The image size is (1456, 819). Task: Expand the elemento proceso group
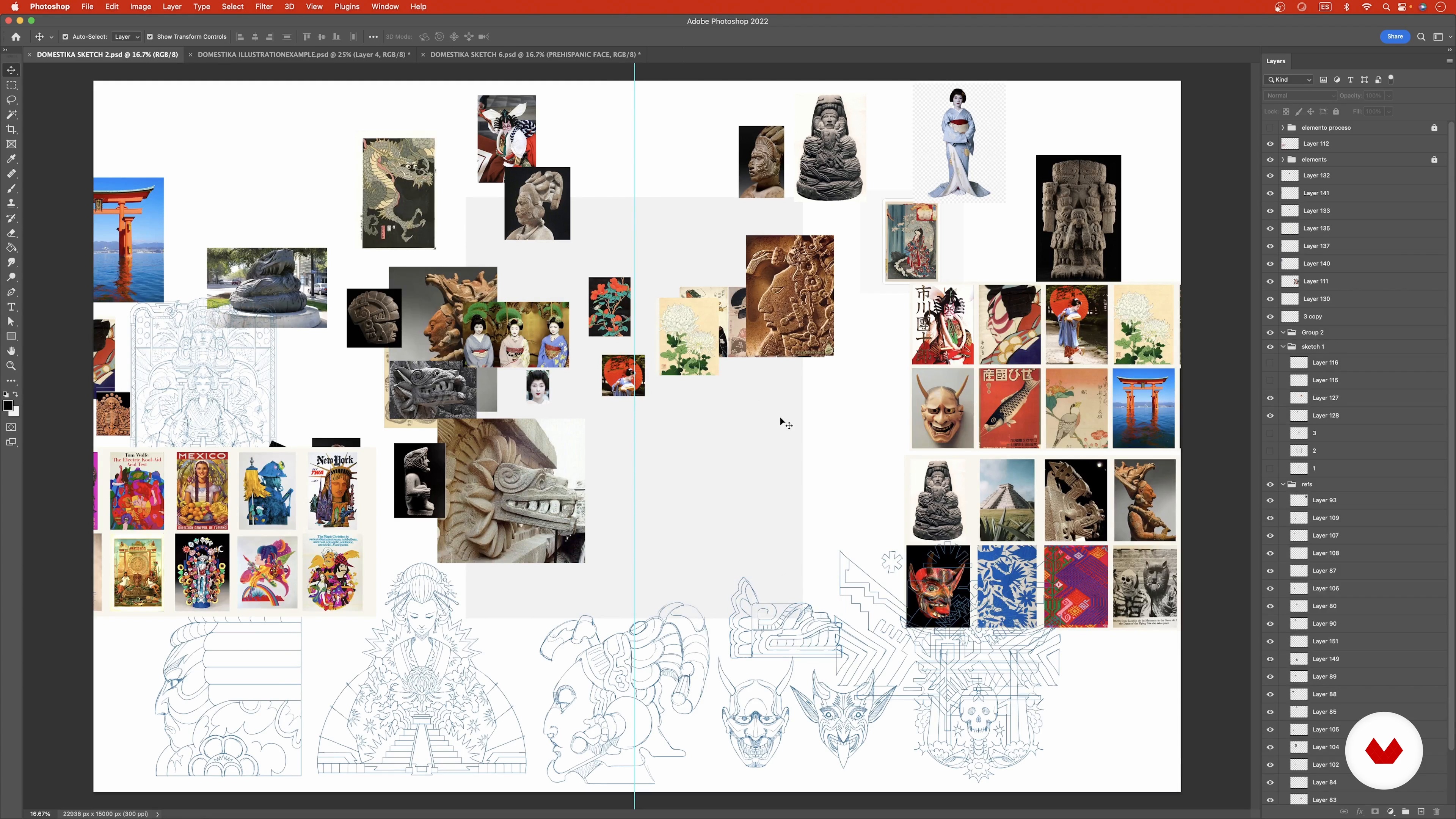(1282, 128)
